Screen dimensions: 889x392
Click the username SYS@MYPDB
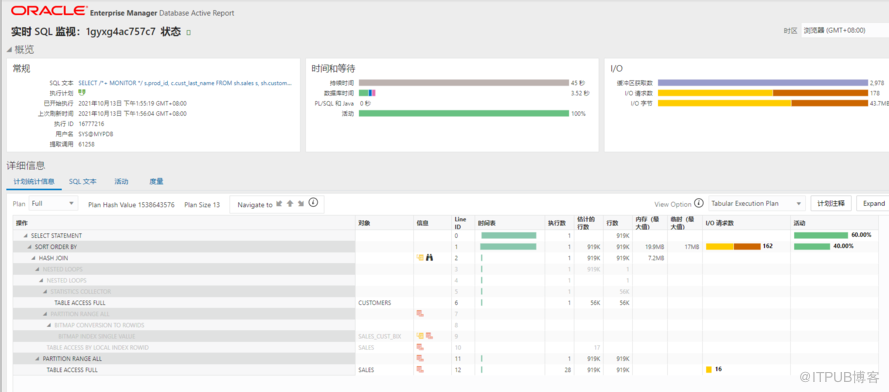95,134
